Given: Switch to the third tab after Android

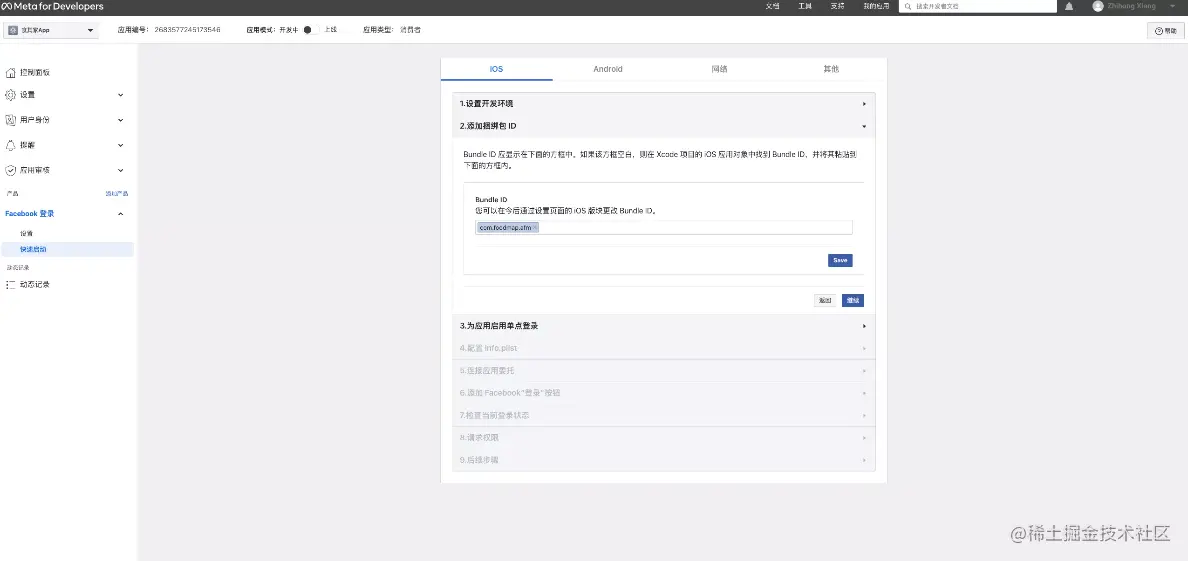Looking at the screenshot, I should 719,69.
